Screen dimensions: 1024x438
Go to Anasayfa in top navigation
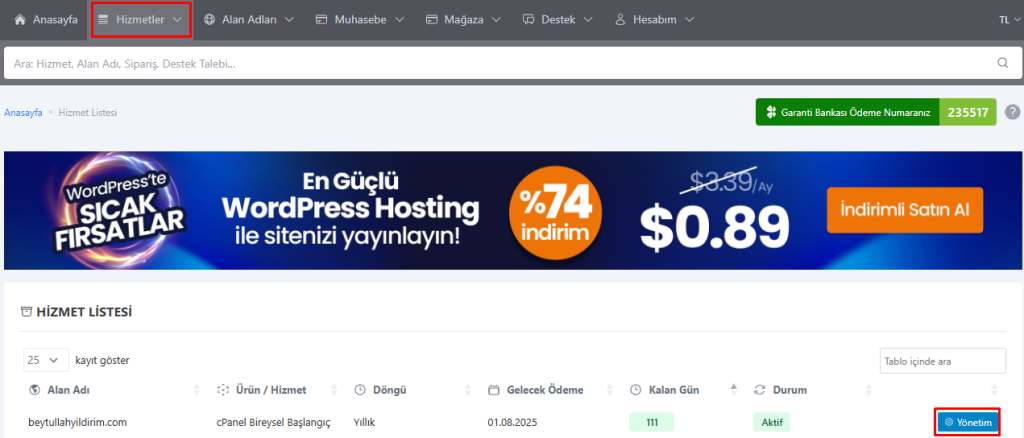click(x=46, y=20)
